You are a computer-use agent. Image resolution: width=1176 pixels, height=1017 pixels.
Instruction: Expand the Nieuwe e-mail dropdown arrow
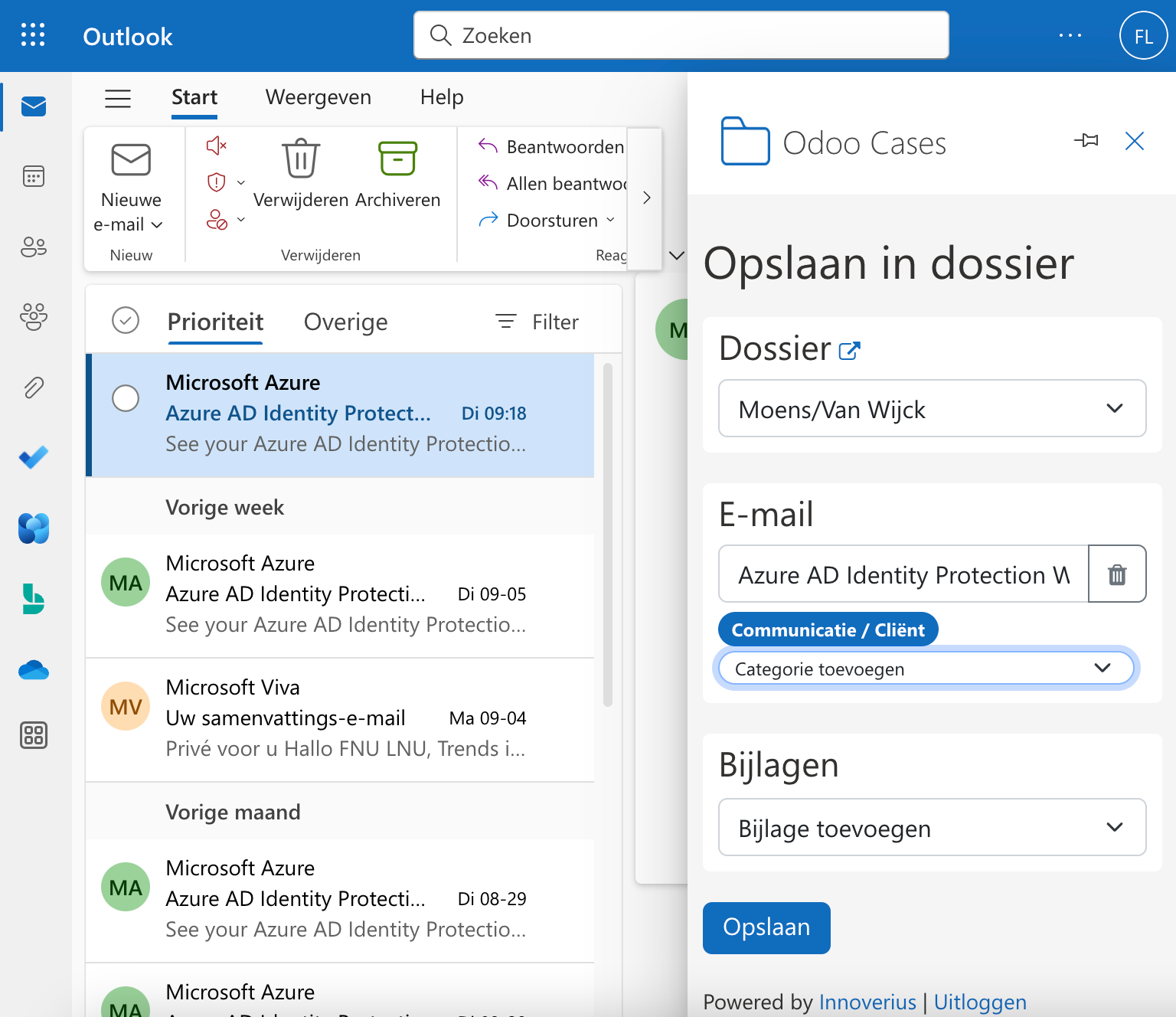[x=157, y=225]
